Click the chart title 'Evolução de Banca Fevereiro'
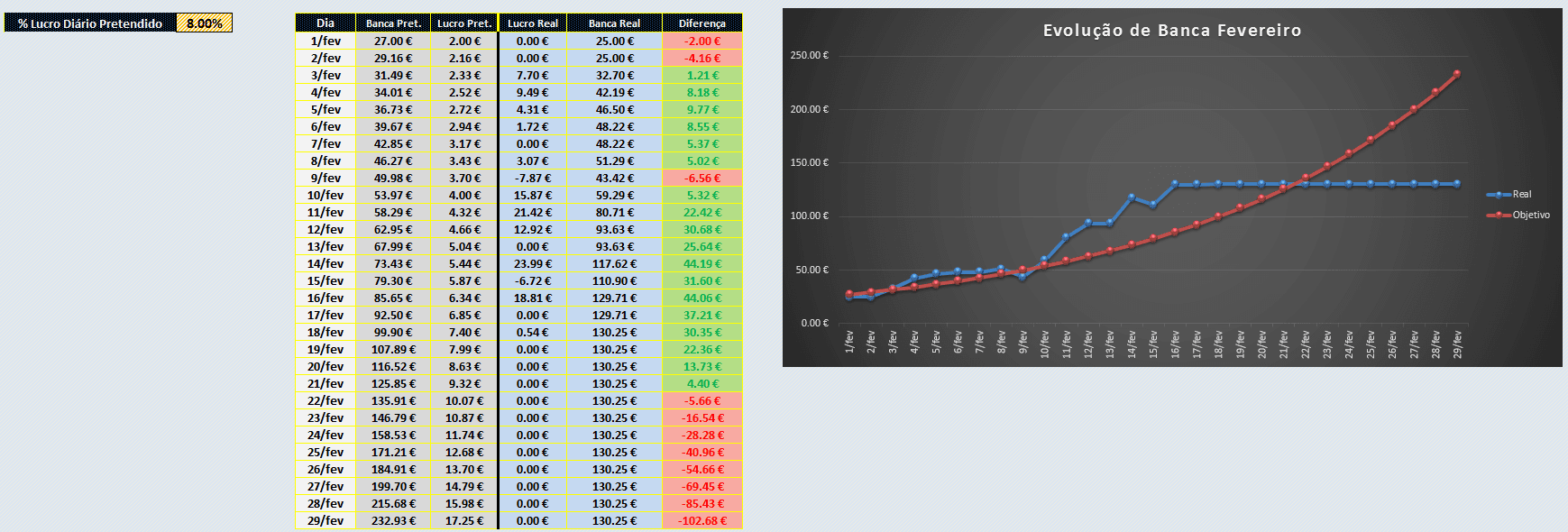1568x532 pixels. tap(1172, 30)
